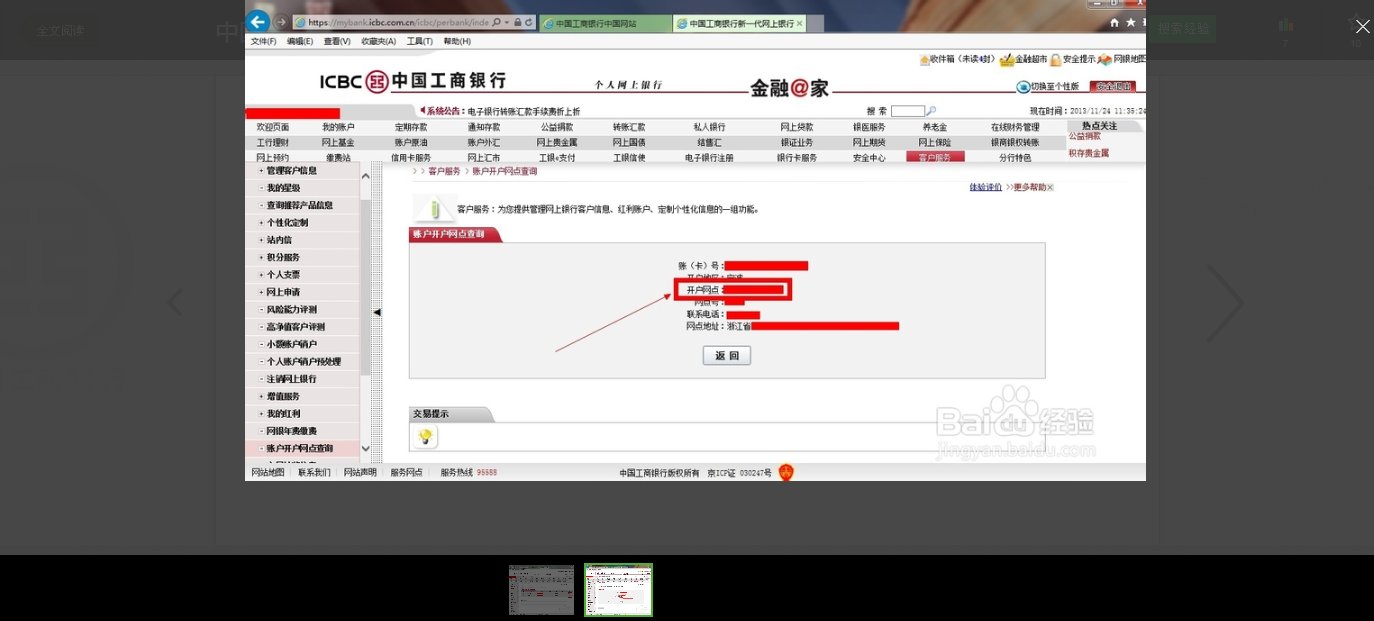Image resolution: width=1374 pixels, height=621 pixels.
Task: Click the magnifier icon beside the search box
Action: coord(931,111)
